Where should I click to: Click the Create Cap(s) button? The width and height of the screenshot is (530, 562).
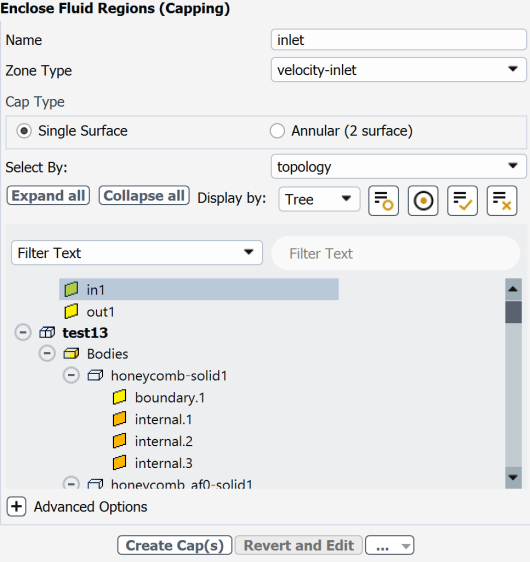(175, 546)
